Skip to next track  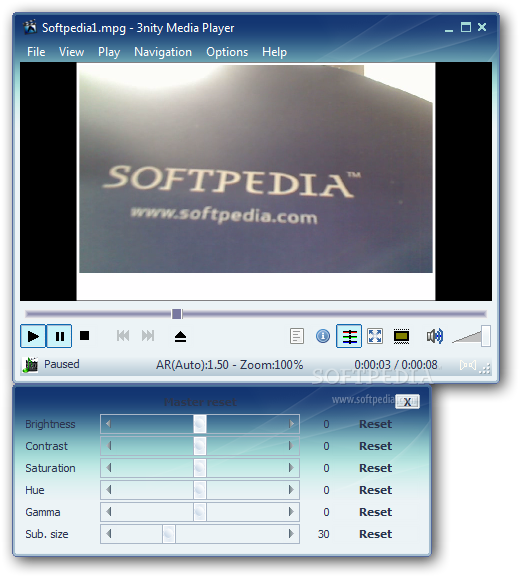pyautogui.click(x=148, y=336)
